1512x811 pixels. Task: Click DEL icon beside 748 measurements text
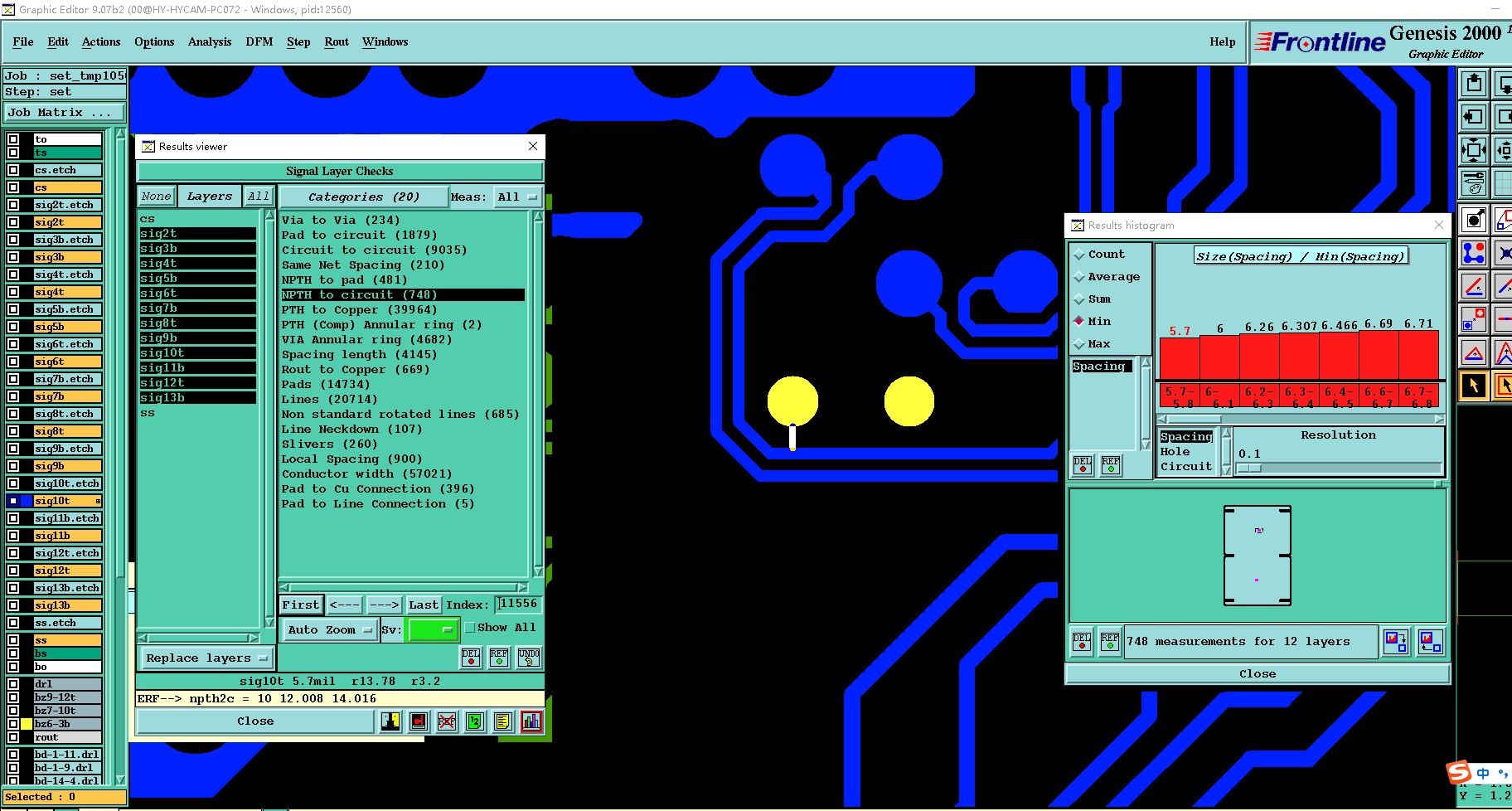[1082, 642]
